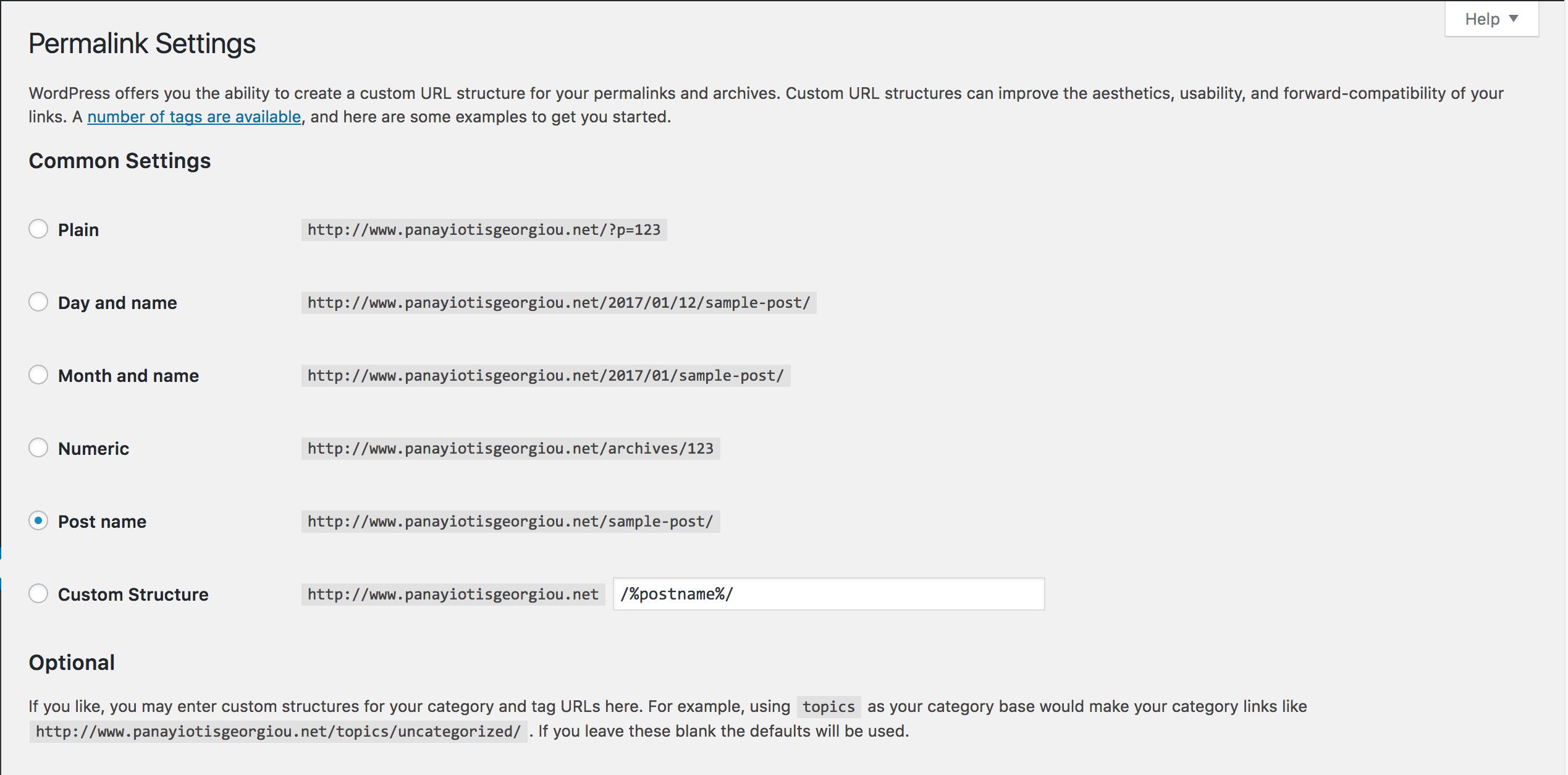Choose the Day and name option

(38, 302)
